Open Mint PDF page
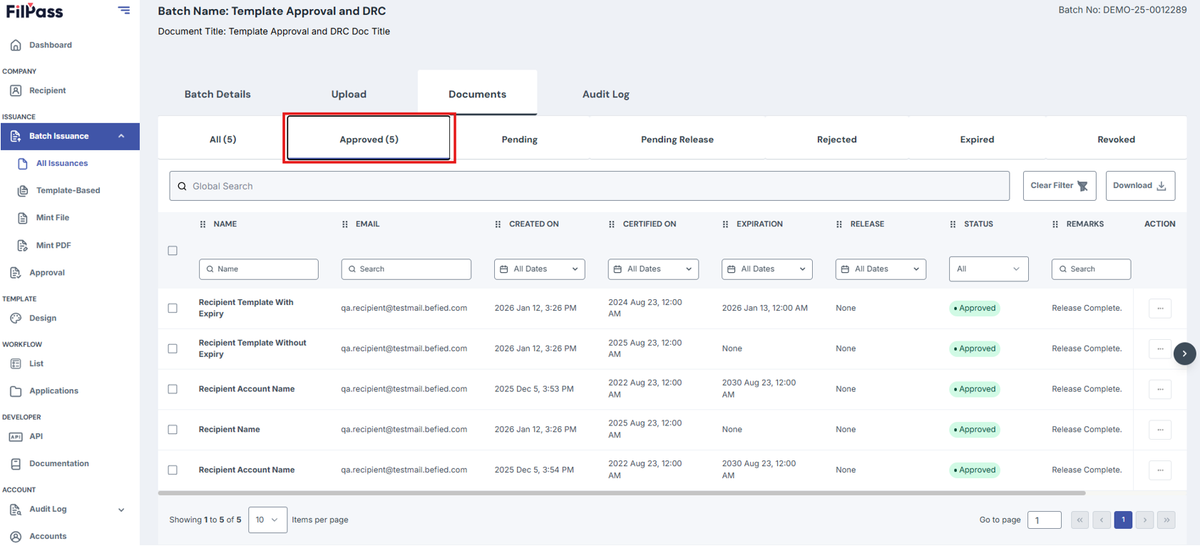 tap(53, 245)
